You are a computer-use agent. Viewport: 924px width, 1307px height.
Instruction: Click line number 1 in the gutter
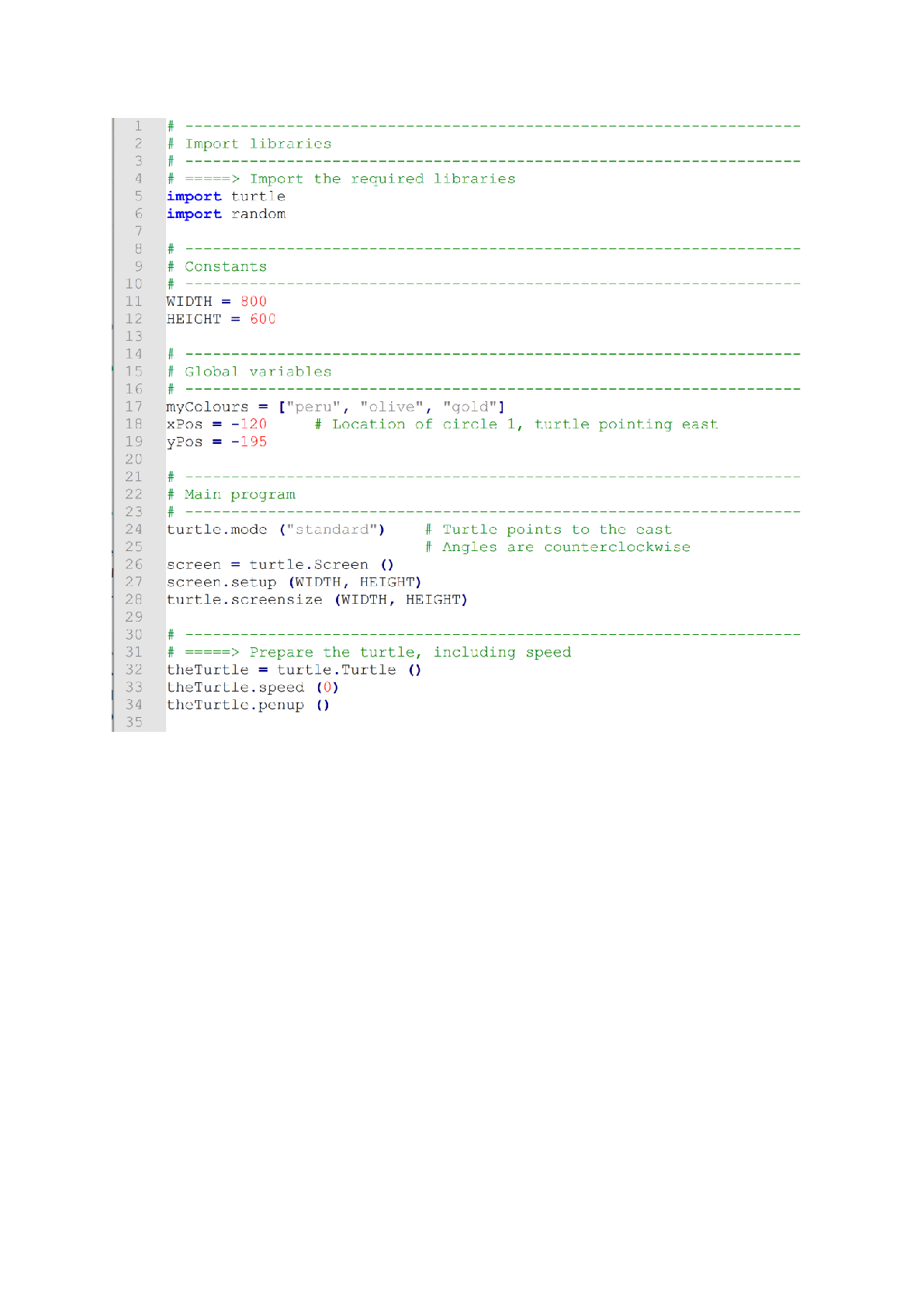click(138, 126)
